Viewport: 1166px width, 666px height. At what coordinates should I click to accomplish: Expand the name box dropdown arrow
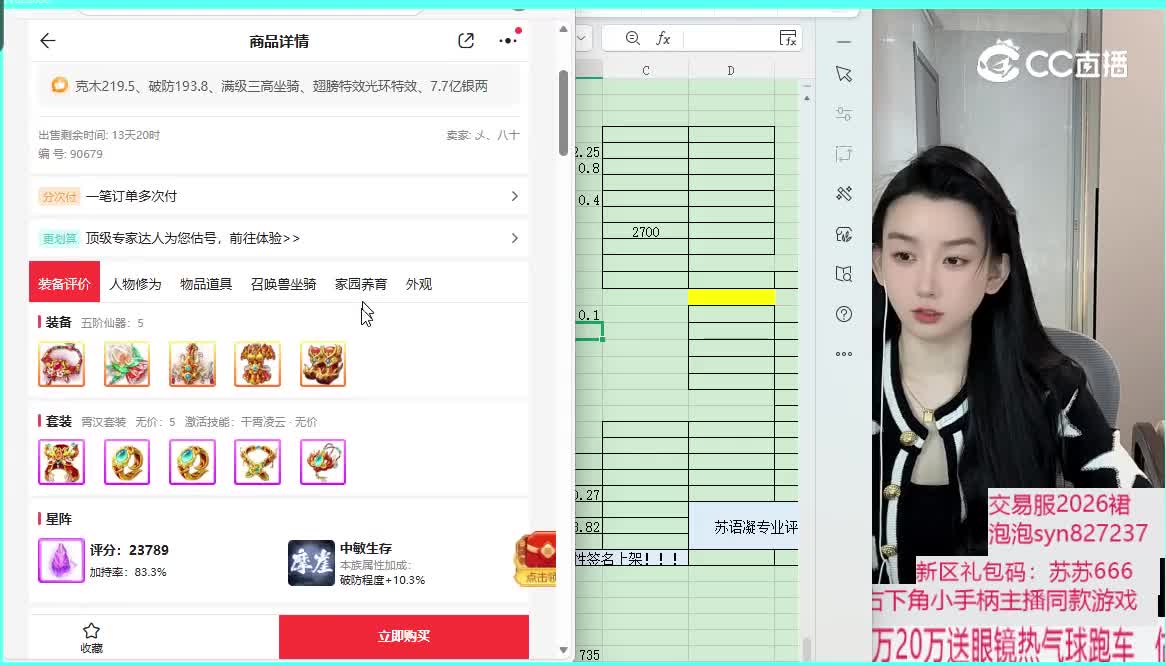(x=582, y=39)
